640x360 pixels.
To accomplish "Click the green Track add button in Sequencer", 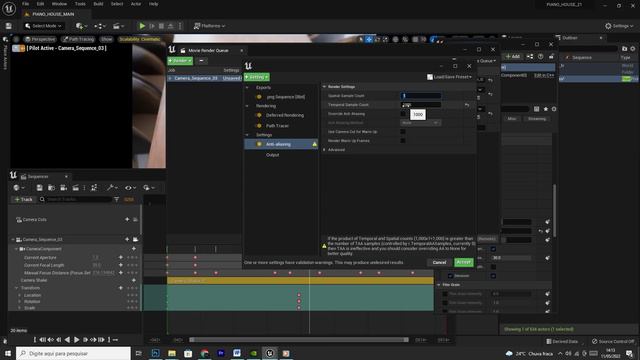I will (23, 199).
